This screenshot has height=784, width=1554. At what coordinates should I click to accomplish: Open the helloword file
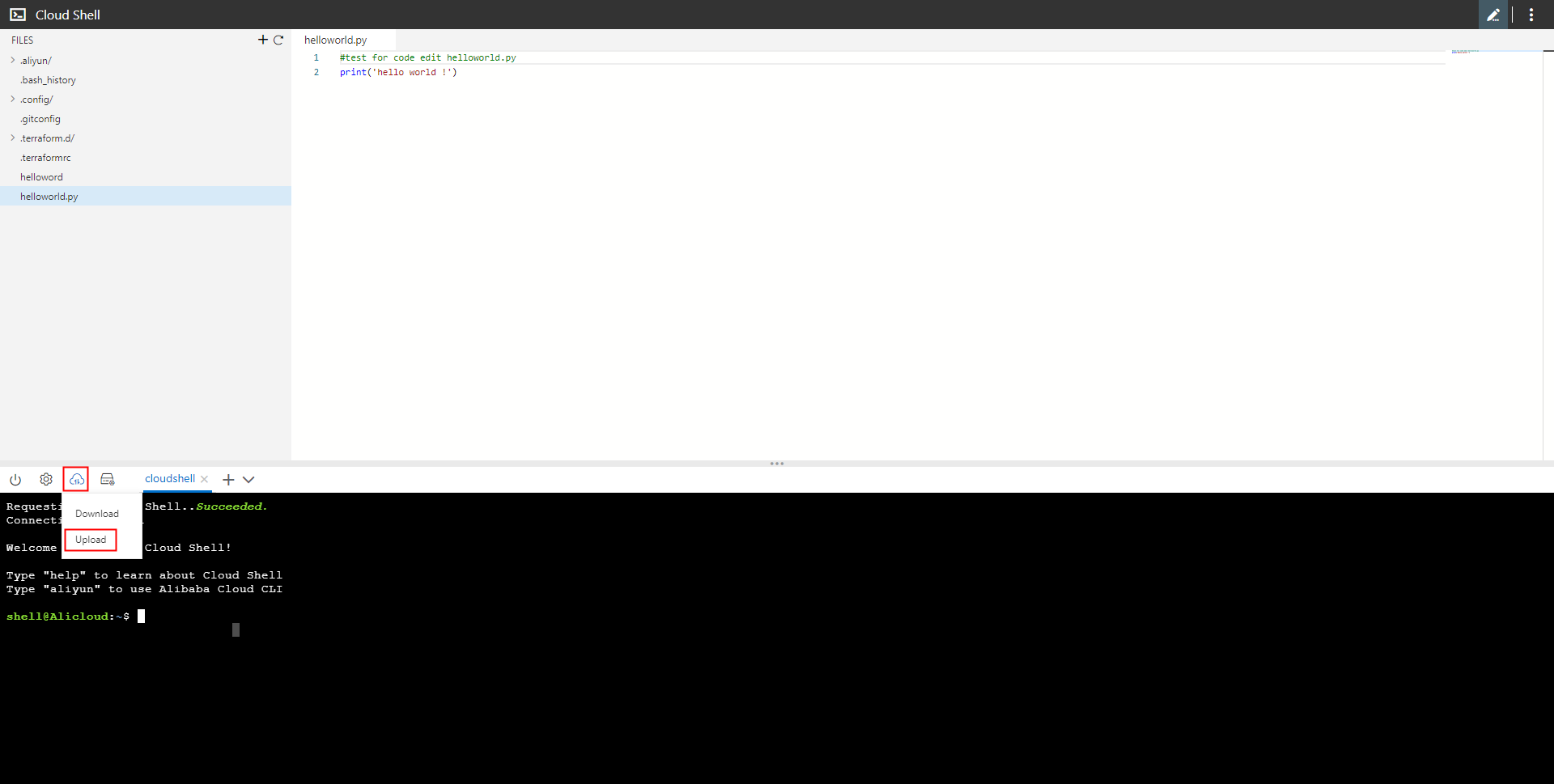(41, 177)
